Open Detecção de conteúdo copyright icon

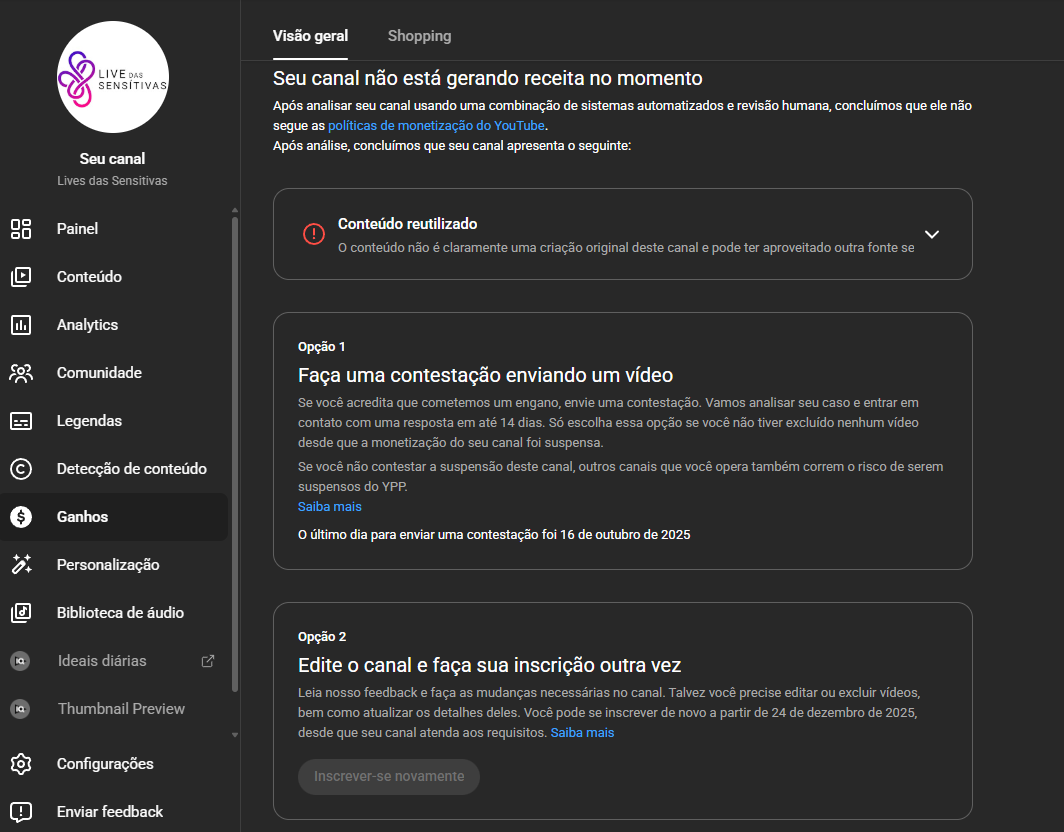click(x=21, y=469)
